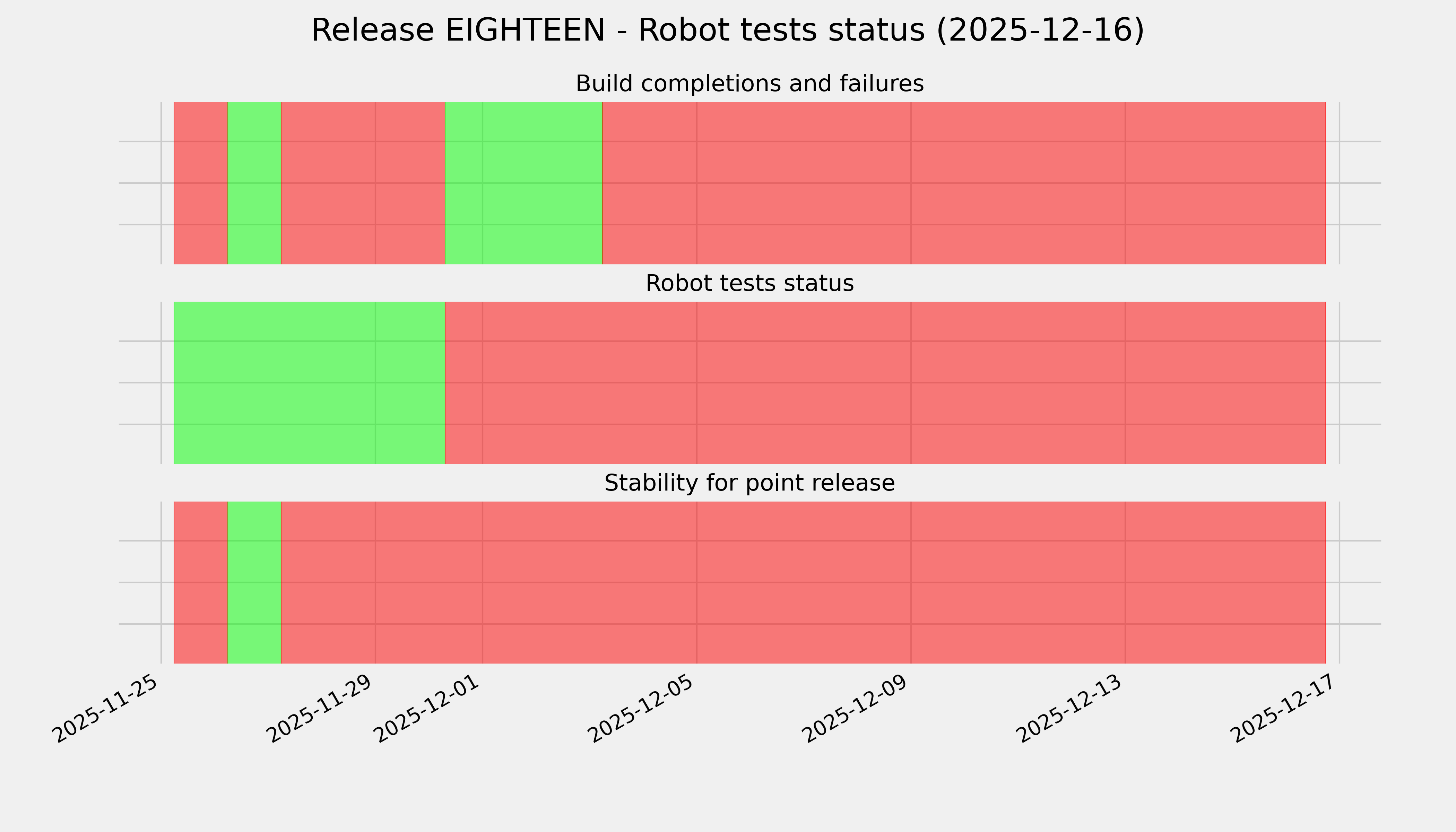Select the "Build completions and failures" subplot heading
This screenshot has width=1456, height=832.
749,84
